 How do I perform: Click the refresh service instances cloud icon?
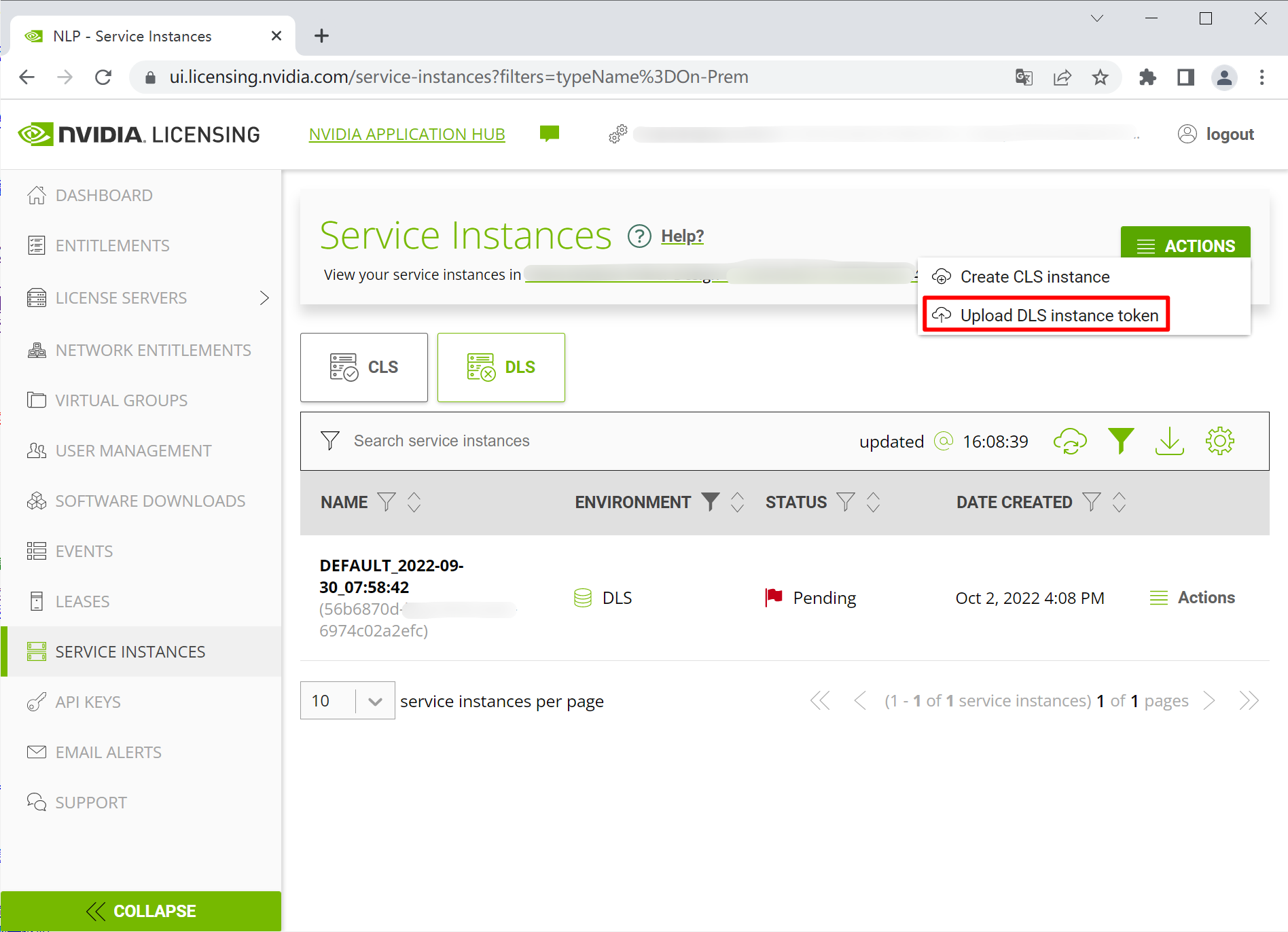point(1070,442)
